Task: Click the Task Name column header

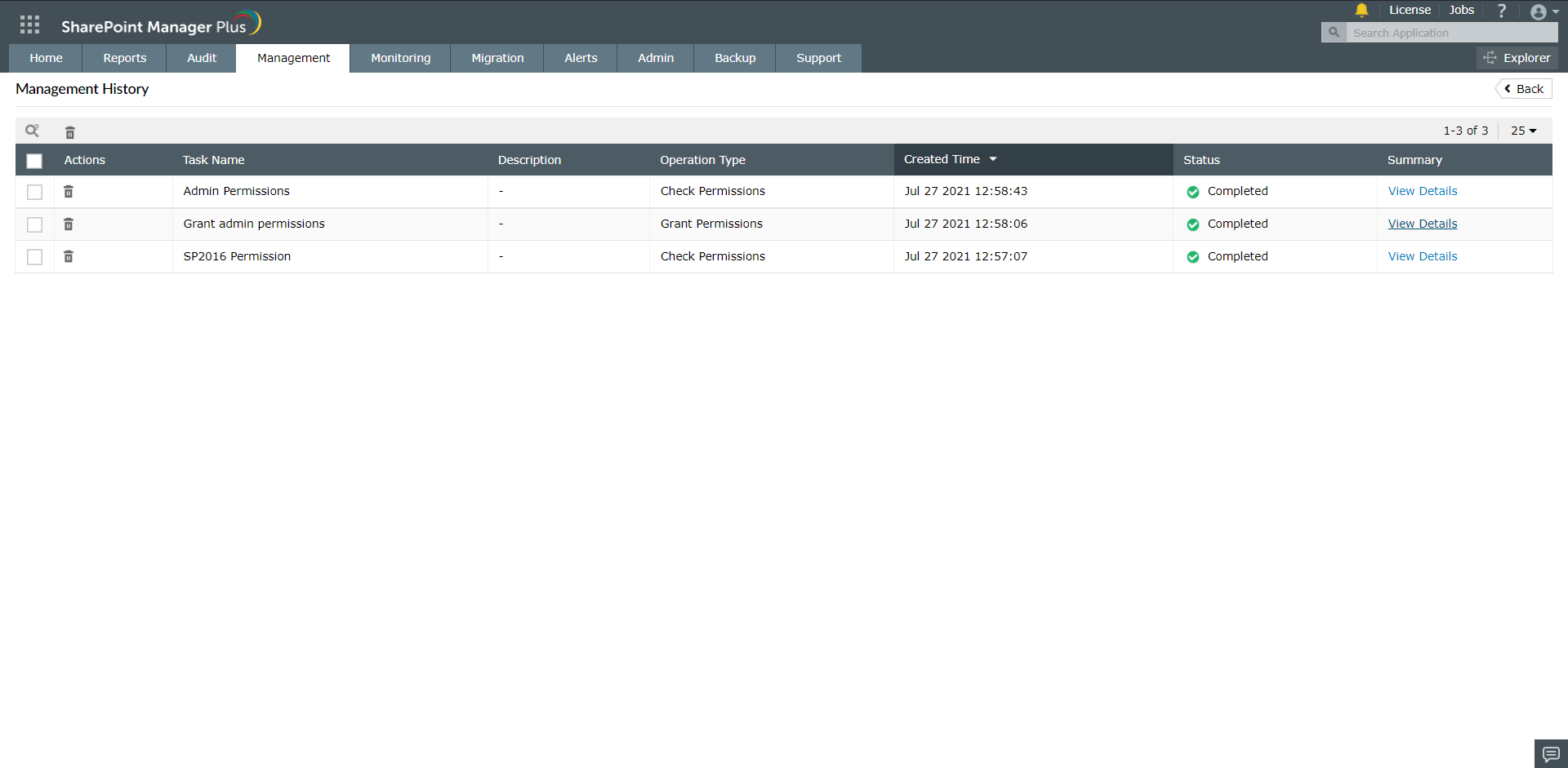Action: click(x=213, y=160)
